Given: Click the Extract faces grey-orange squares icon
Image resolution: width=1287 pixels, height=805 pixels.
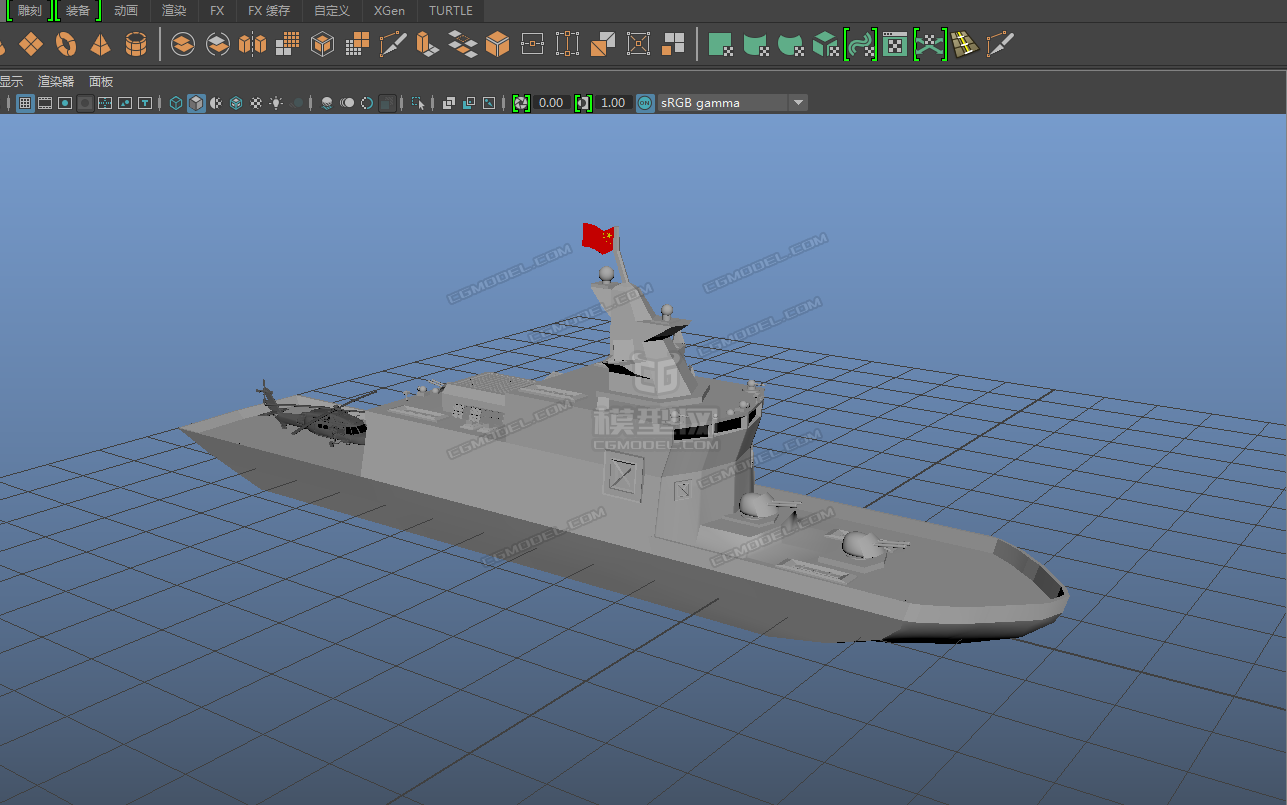Looking at the screenshot, I should 673,44.
